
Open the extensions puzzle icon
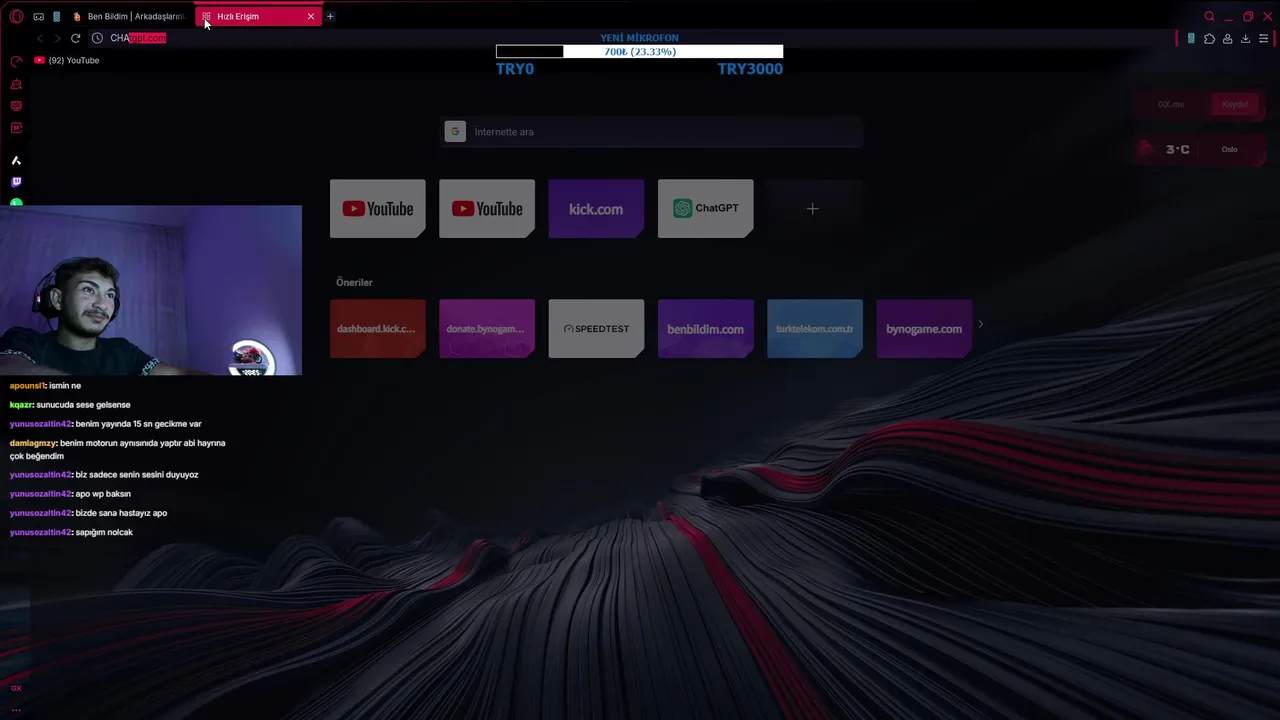[x=1209, y=39]
